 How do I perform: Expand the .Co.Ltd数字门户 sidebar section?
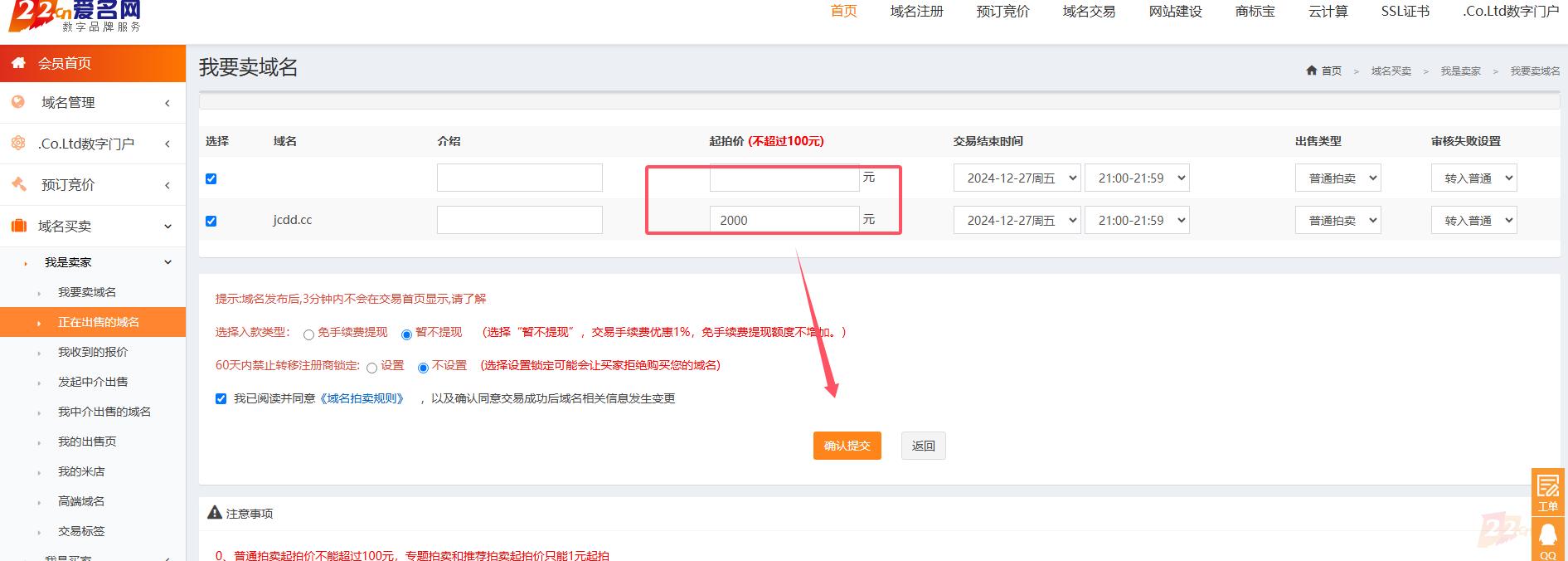click(167, 144)
